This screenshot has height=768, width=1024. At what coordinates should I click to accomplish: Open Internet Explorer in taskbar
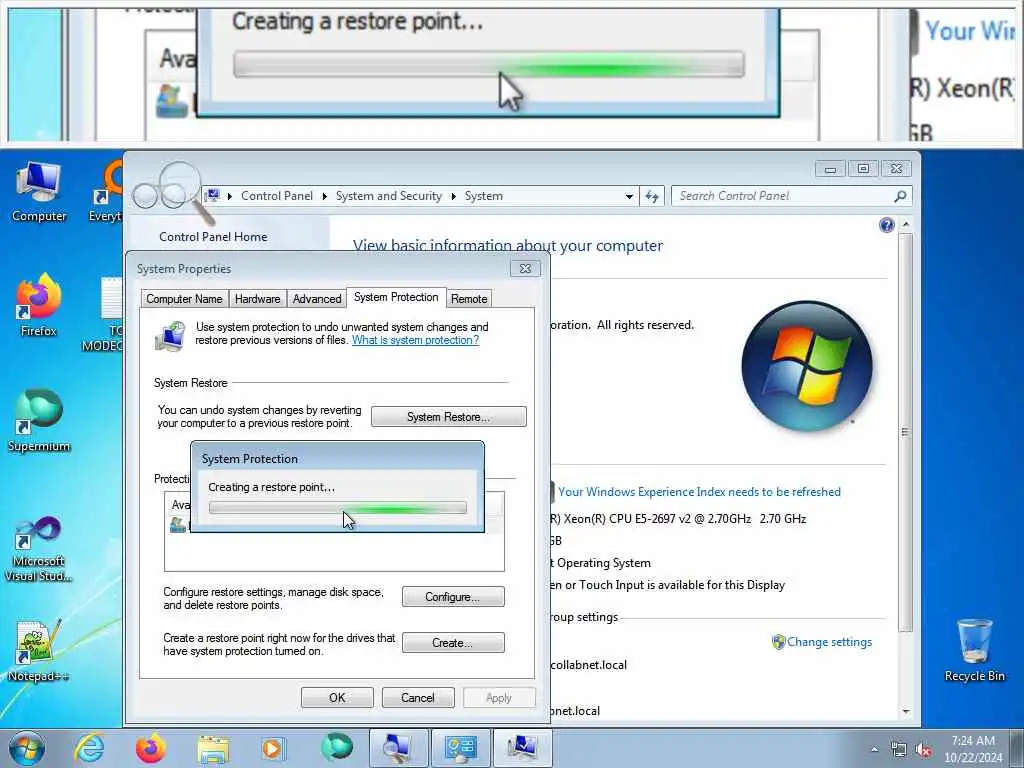[x=89, y=748]
